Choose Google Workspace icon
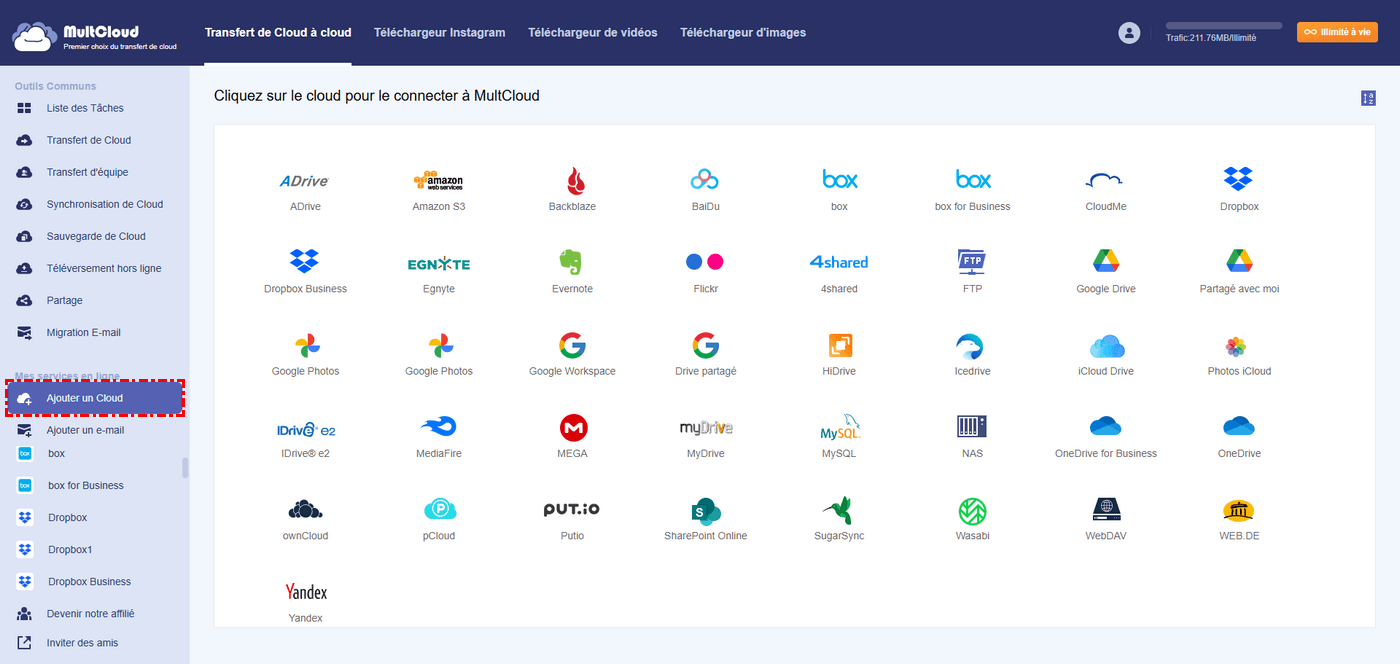Image resolution: width=1400 pixels, height=664 pixels. tap(572, 346)
